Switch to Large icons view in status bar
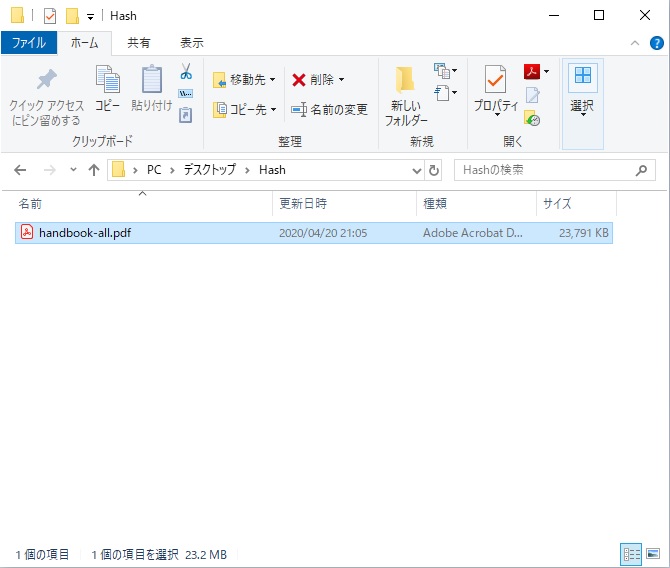This screenshot has width=670, height=568. coord(653,554)
